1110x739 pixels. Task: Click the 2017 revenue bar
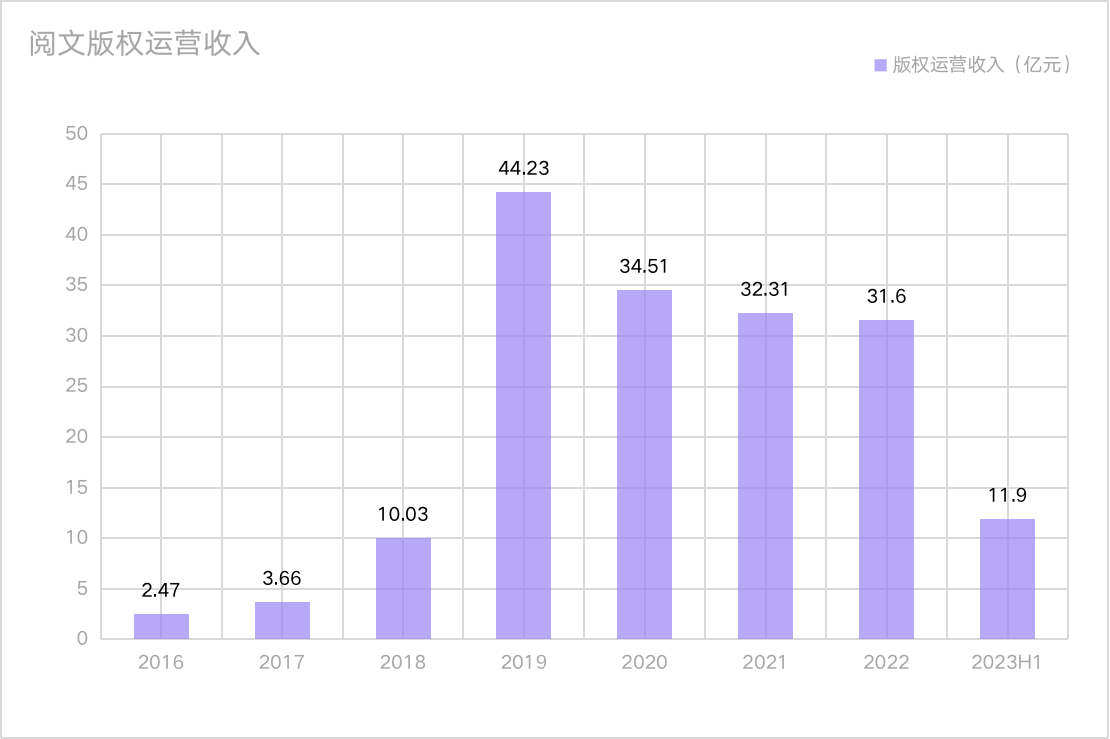(x=282, y=621)
